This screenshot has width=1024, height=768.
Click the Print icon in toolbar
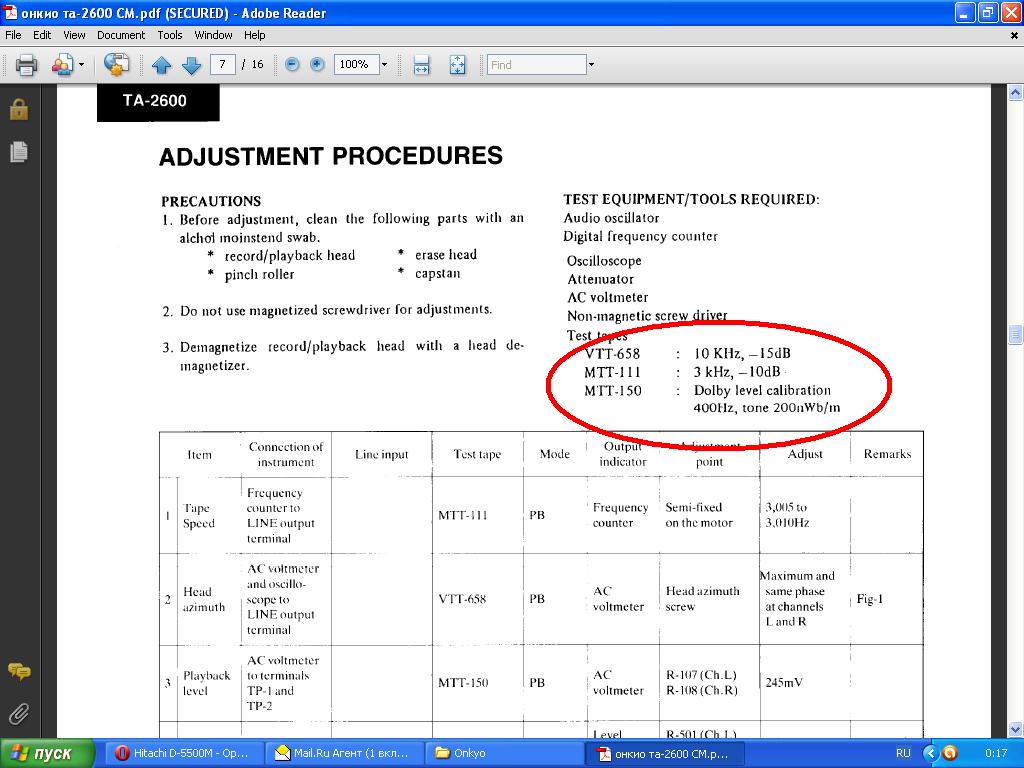point(26,65)
